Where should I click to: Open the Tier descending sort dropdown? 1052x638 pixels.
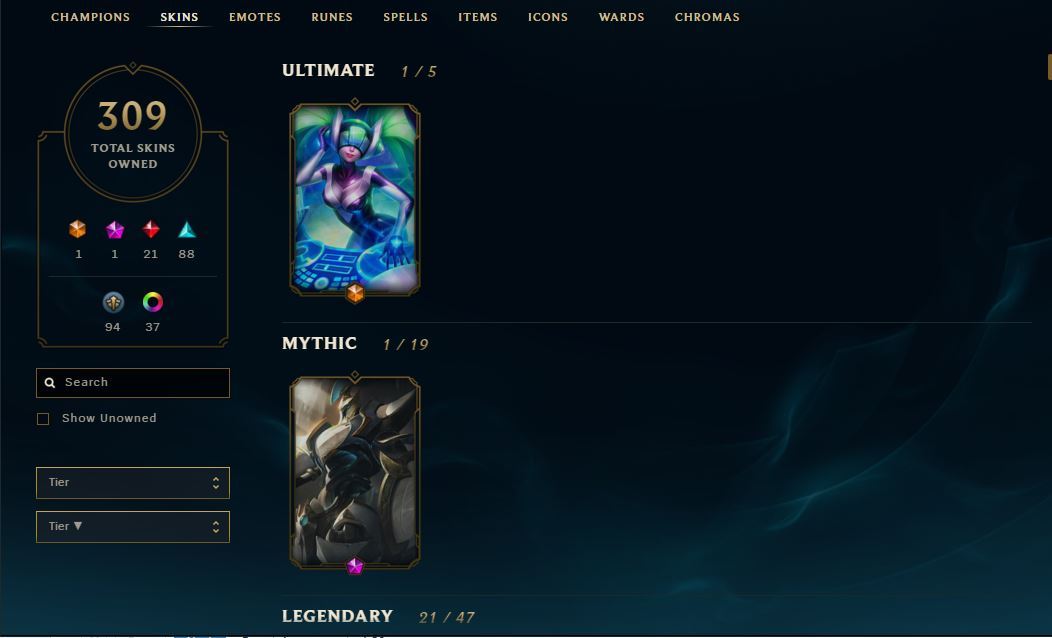point(133,527)
